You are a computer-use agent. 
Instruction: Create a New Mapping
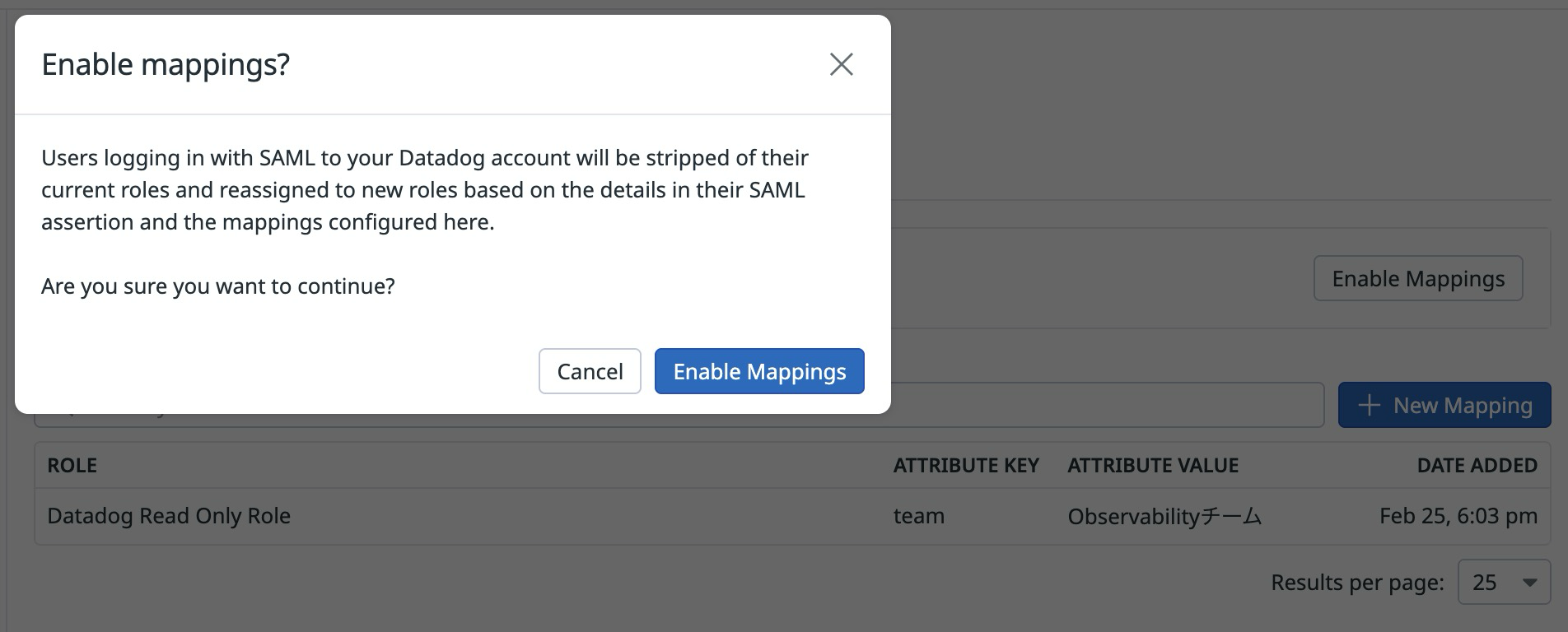(x=1443, y=405)
